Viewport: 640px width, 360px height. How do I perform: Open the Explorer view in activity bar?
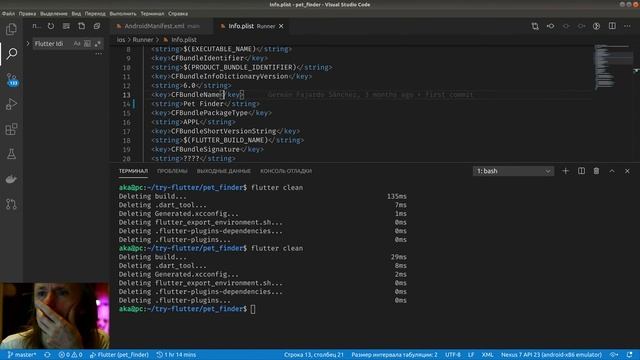(x=11, y=29)
